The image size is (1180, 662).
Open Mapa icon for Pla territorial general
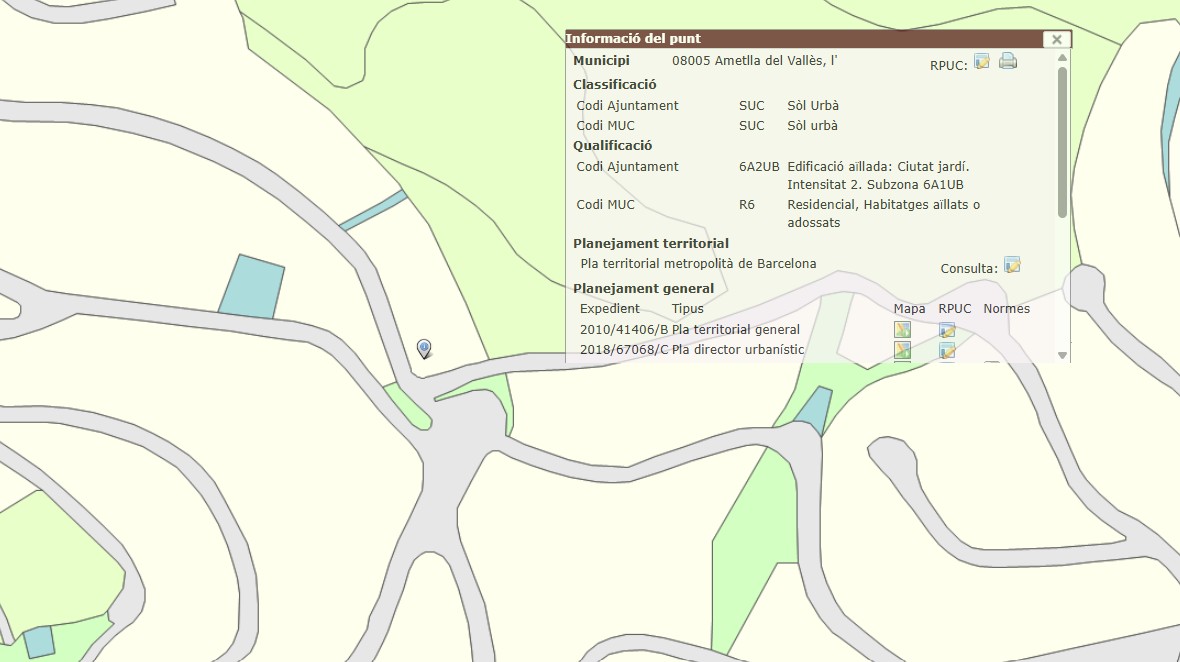coord(902,330)
